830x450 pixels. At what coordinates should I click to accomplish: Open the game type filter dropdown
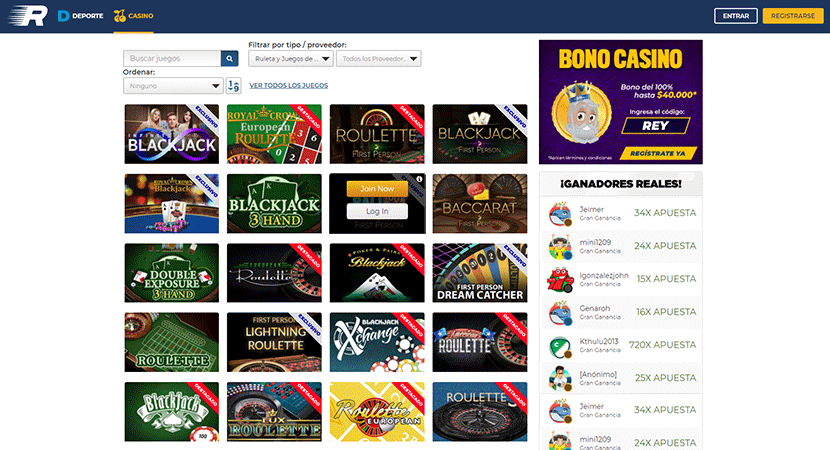pos(291,59)
